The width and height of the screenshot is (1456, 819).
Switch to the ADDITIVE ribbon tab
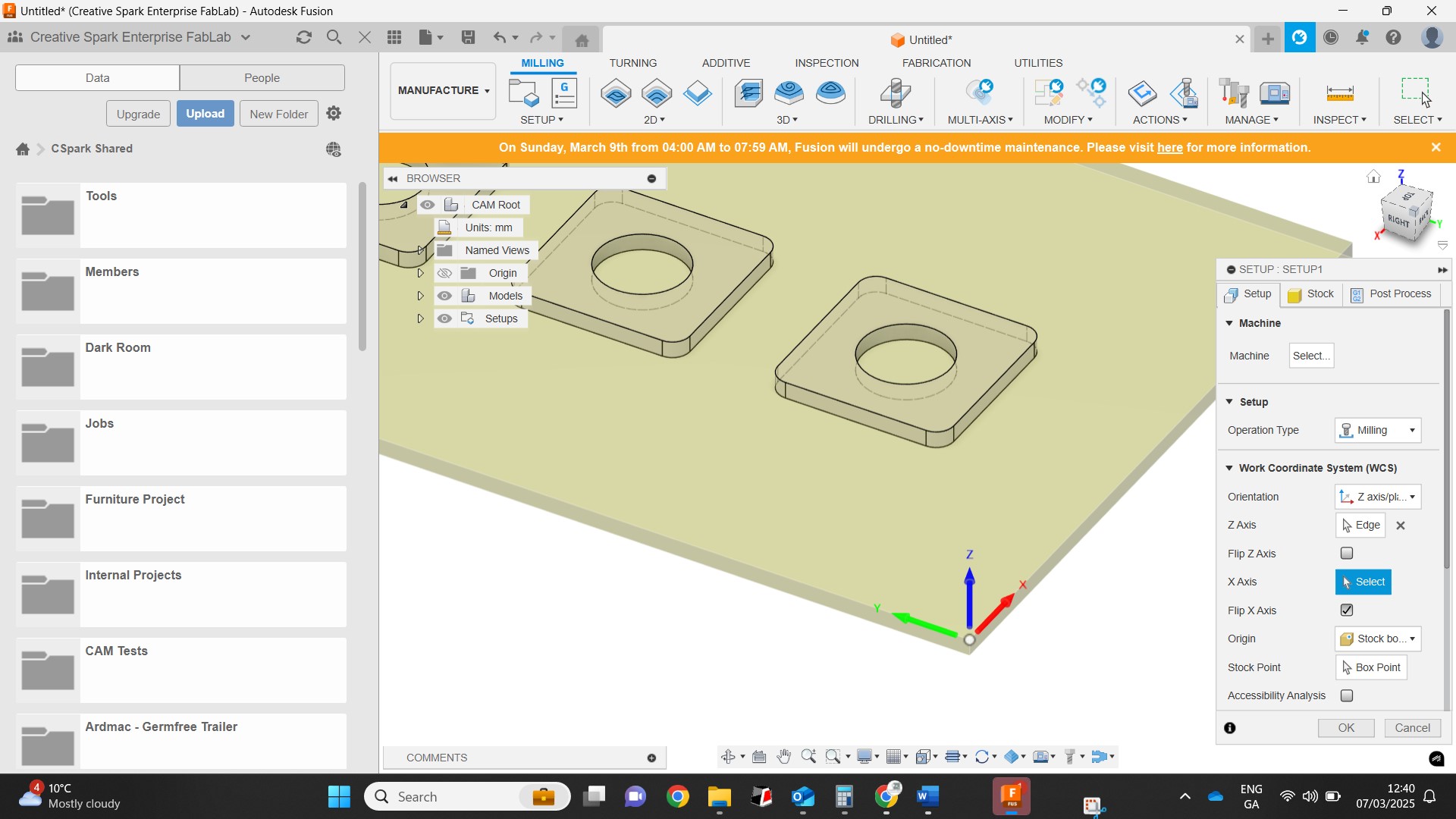click(726, 63)
